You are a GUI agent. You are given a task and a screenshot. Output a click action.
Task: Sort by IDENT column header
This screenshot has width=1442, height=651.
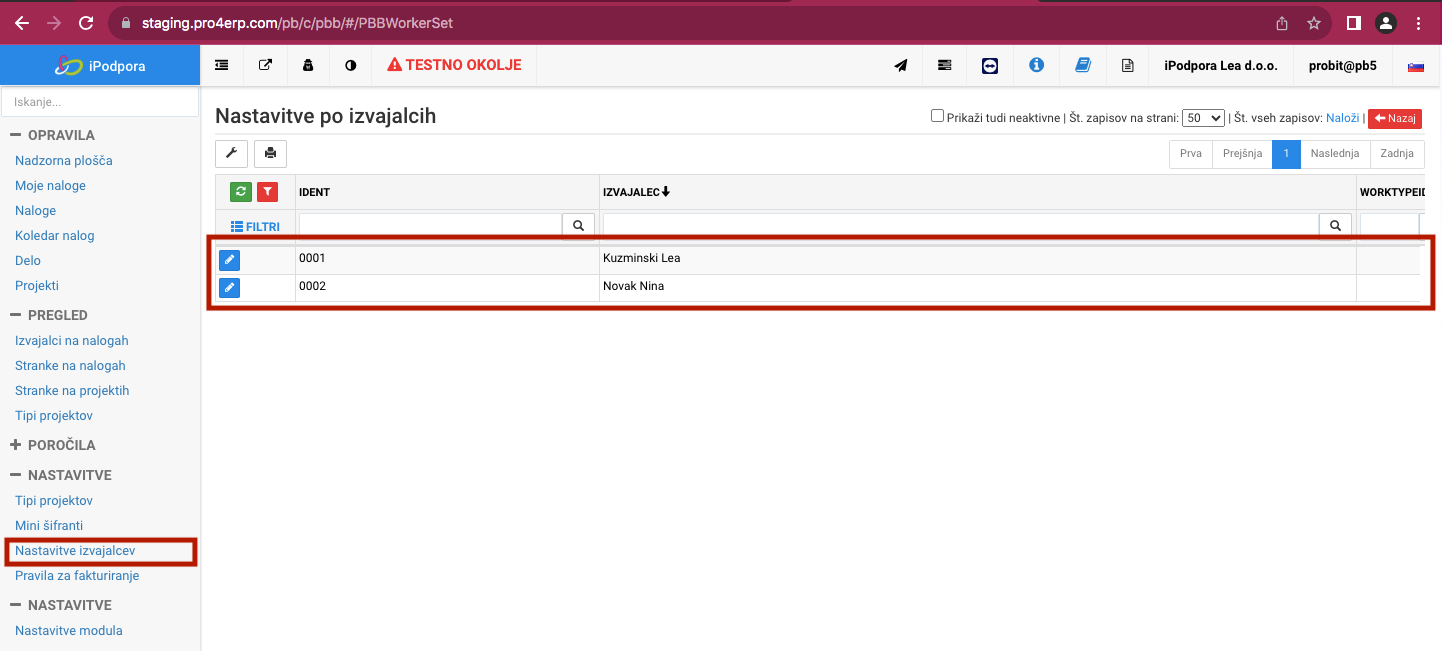click(314, 192)
